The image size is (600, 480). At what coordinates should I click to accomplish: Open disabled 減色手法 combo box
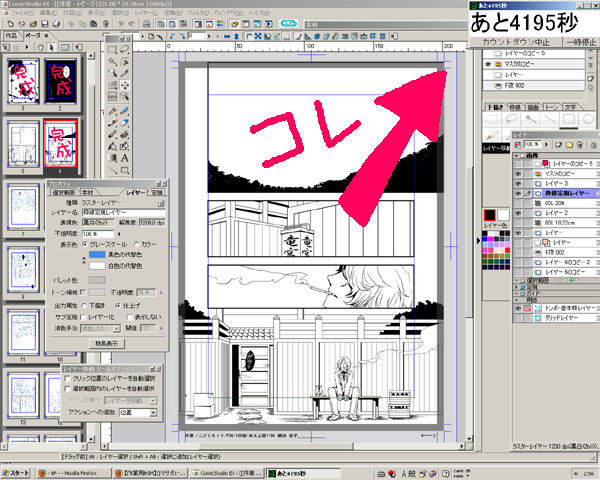click(101, 328)
